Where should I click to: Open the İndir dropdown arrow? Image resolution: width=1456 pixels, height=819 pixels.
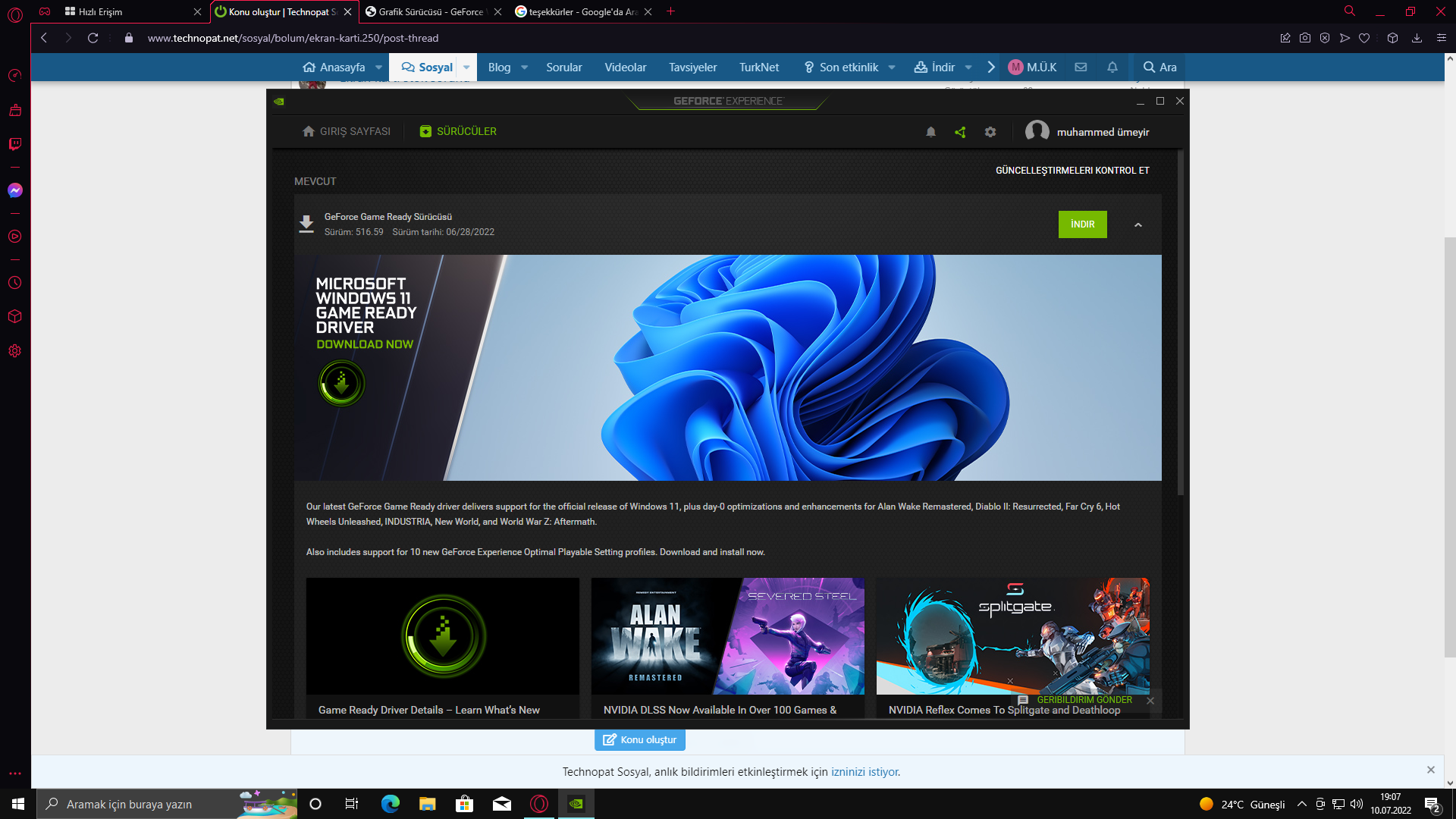click(x=968, y=67)
